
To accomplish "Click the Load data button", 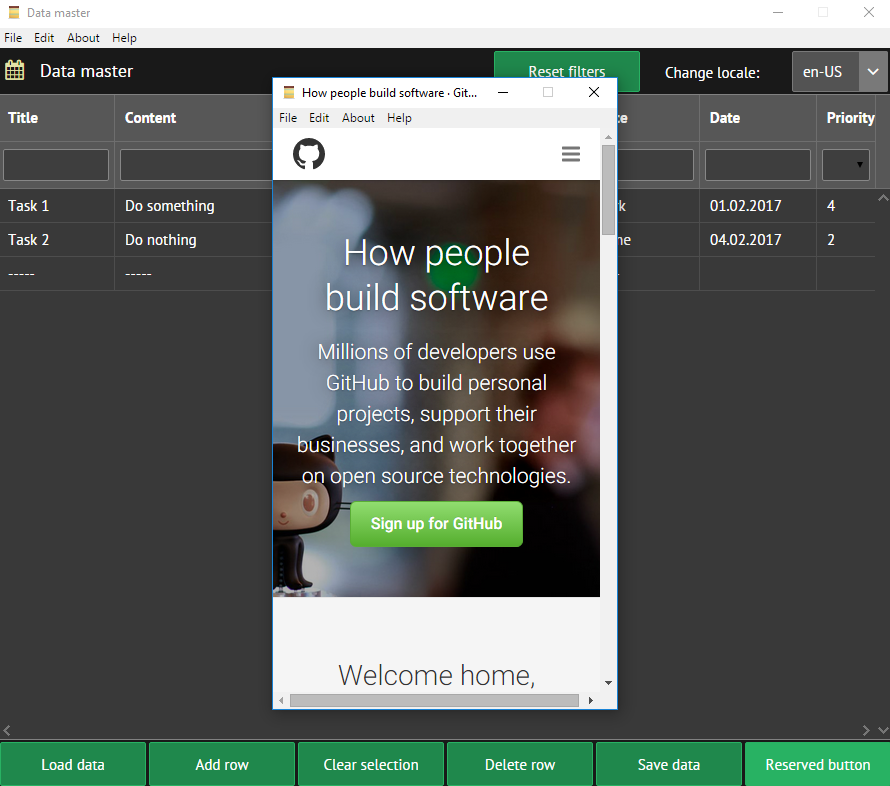I will coord(73,764).
